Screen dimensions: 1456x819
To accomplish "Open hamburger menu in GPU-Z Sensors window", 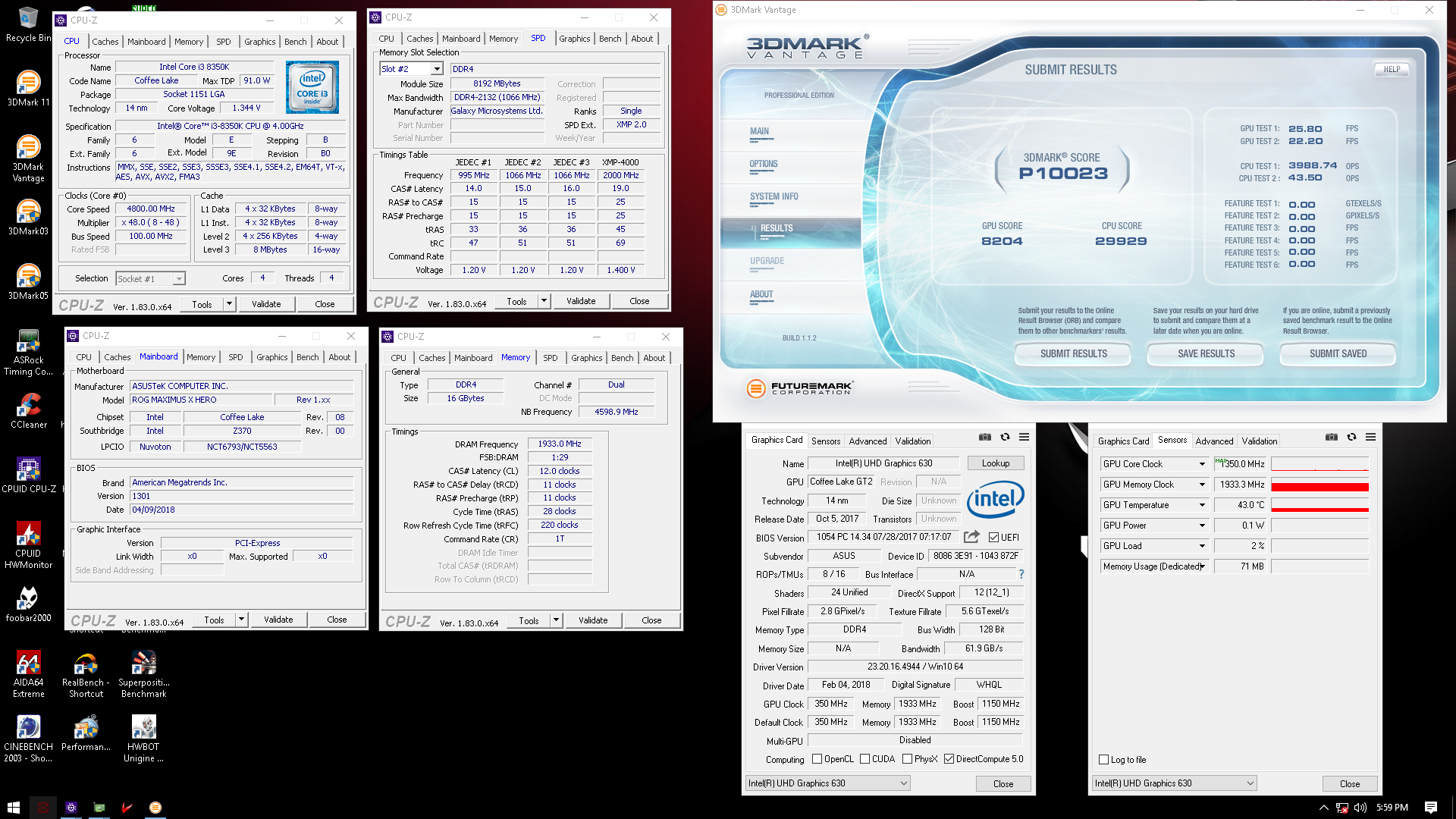I will [1370, 437].
